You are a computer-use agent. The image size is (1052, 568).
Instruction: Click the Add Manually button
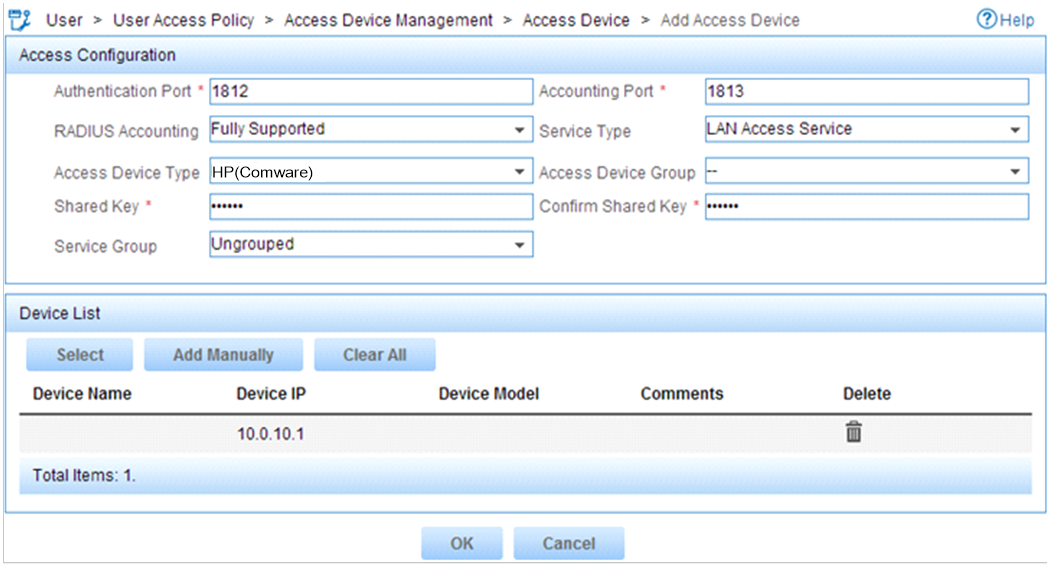point(223,355)
